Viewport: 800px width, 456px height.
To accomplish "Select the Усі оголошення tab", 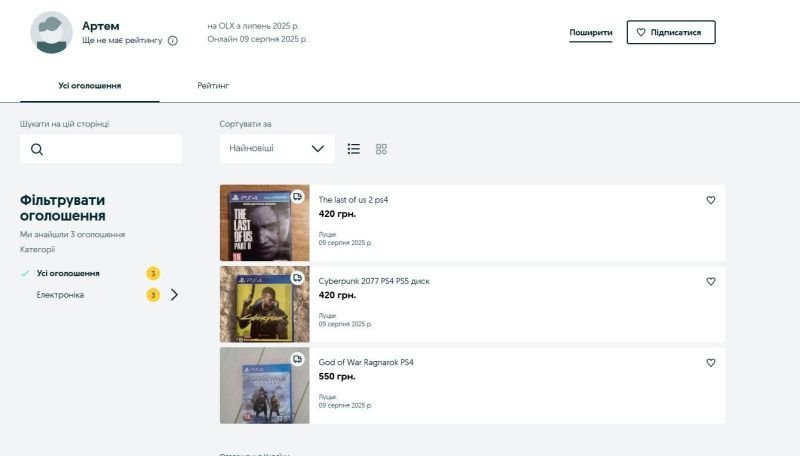I will coord(90,86).
